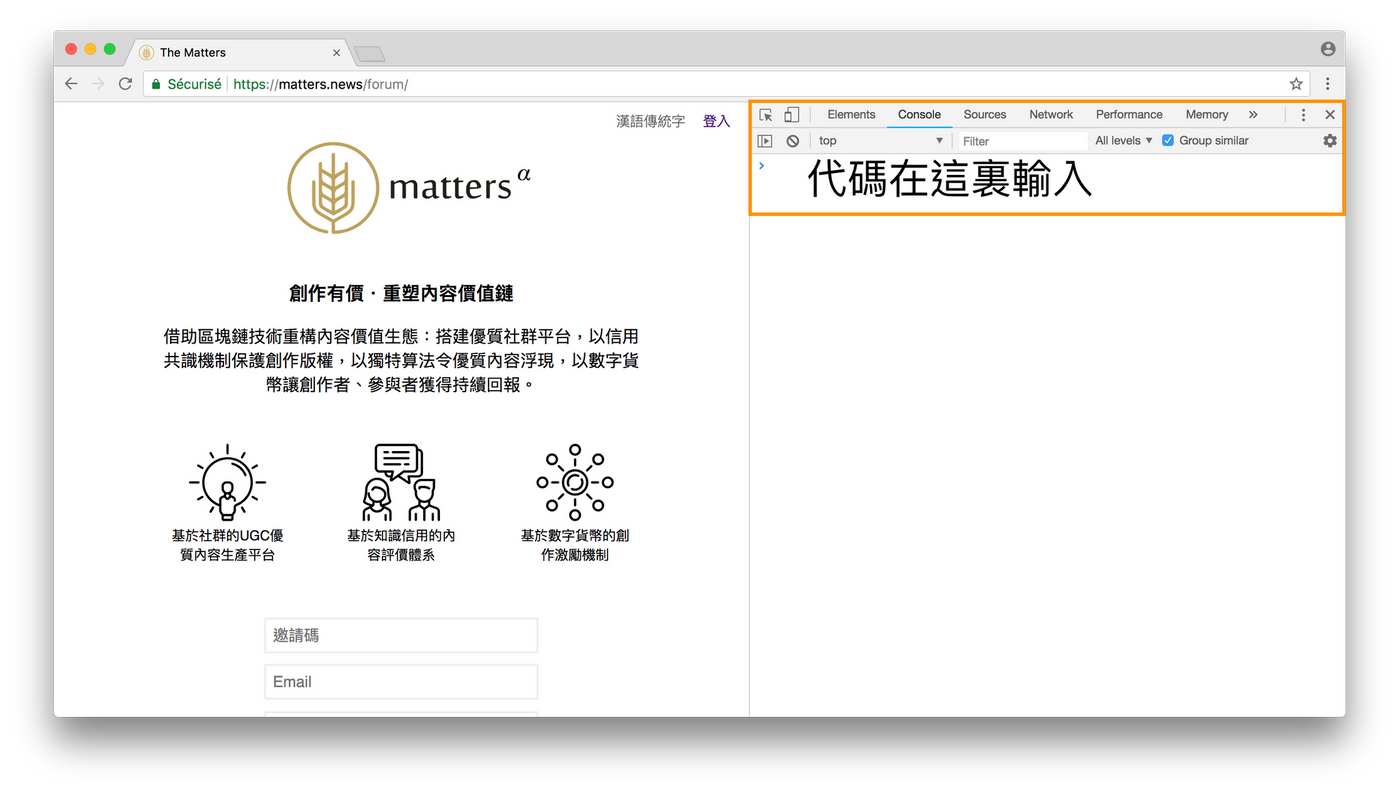
Task: Click the Matters wheat logo
Action: (x=333, y=188)
